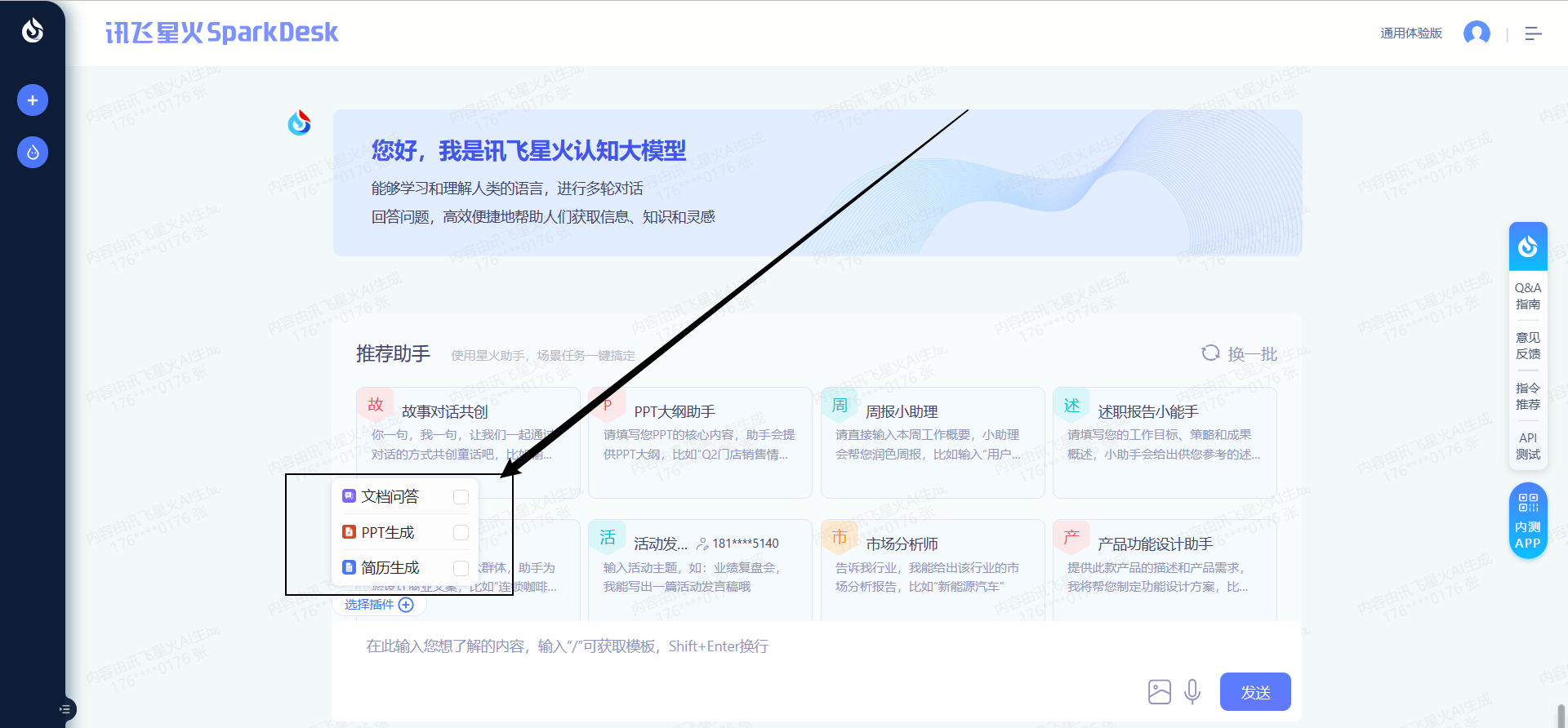Image resolution: width=1568 pixels, height=728 pixels.
Task: Open 产品功能设计助手 card
Action: (1165, 570)
